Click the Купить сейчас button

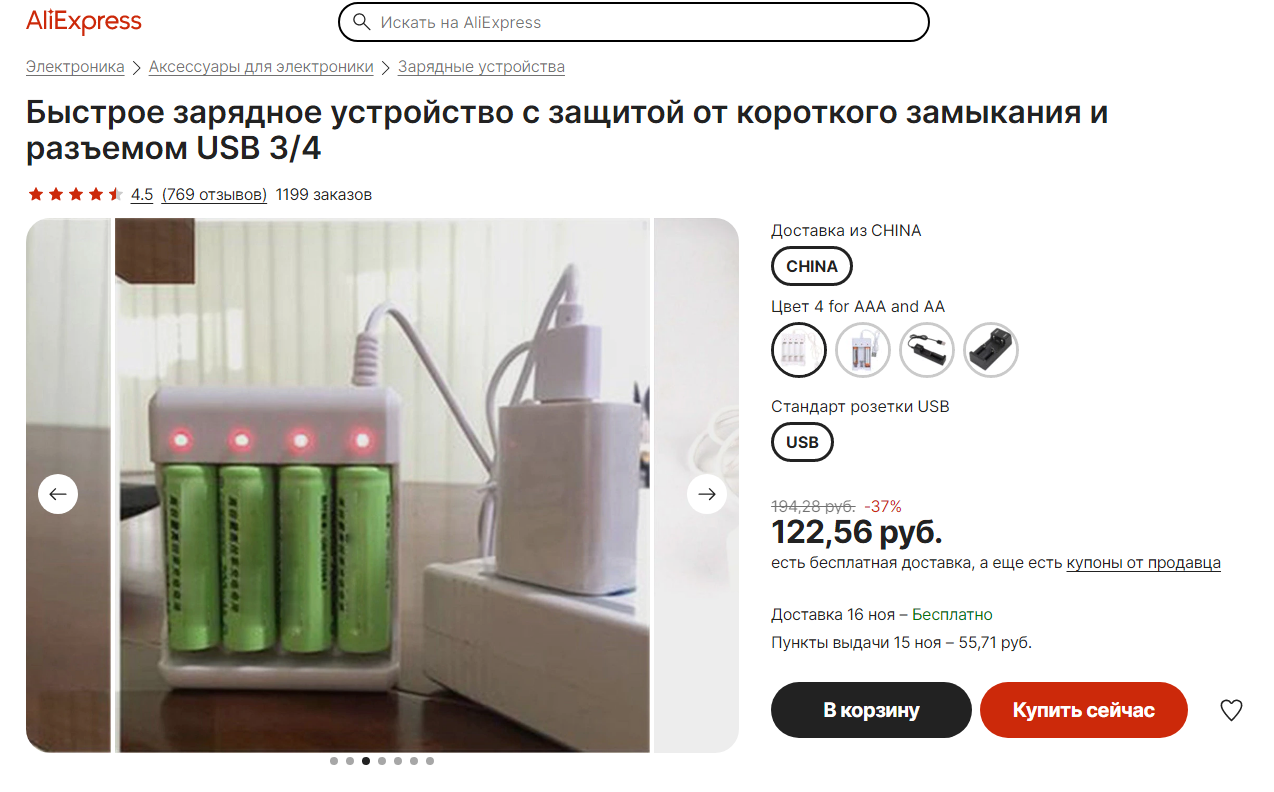1084,710
